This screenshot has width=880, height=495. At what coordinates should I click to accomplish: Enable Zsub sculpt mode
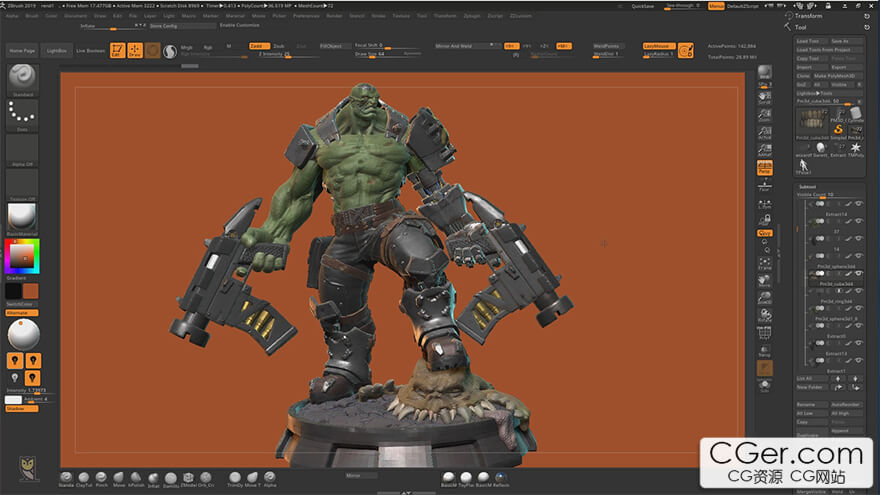pyautogui.click(x=279, y=46)
